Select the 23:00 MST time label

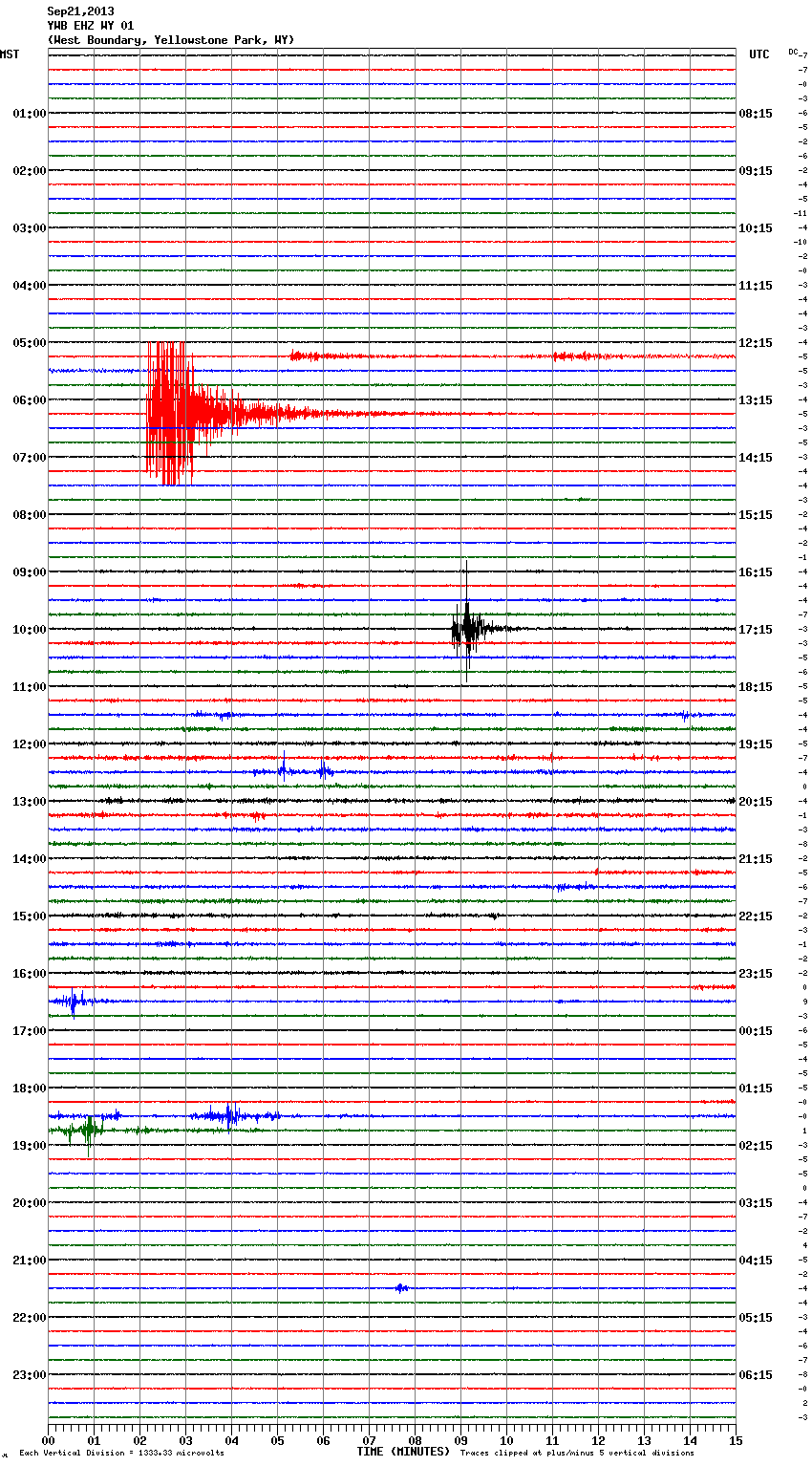click(30, 1375)
